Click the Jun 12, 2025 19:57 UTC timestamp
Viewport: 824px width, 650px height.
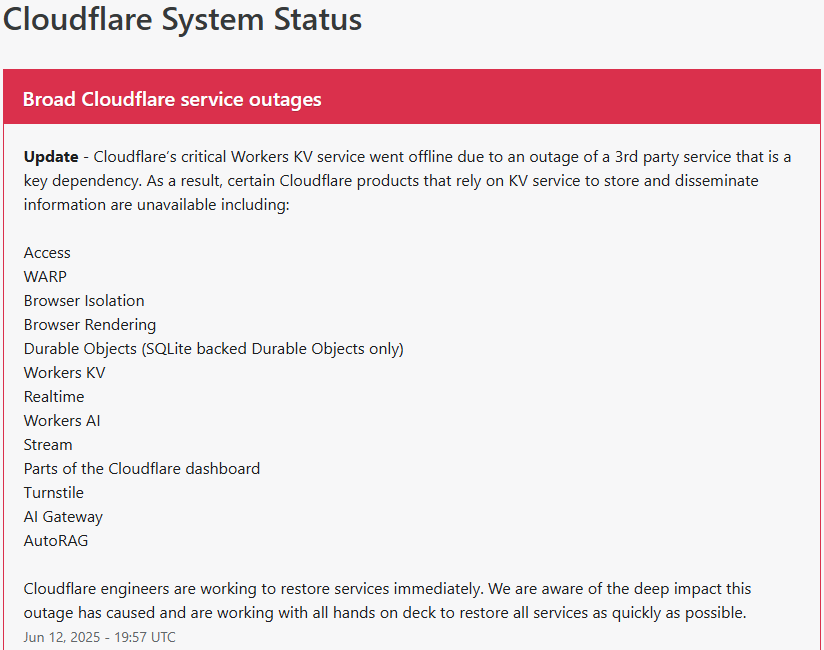point(99,637)
